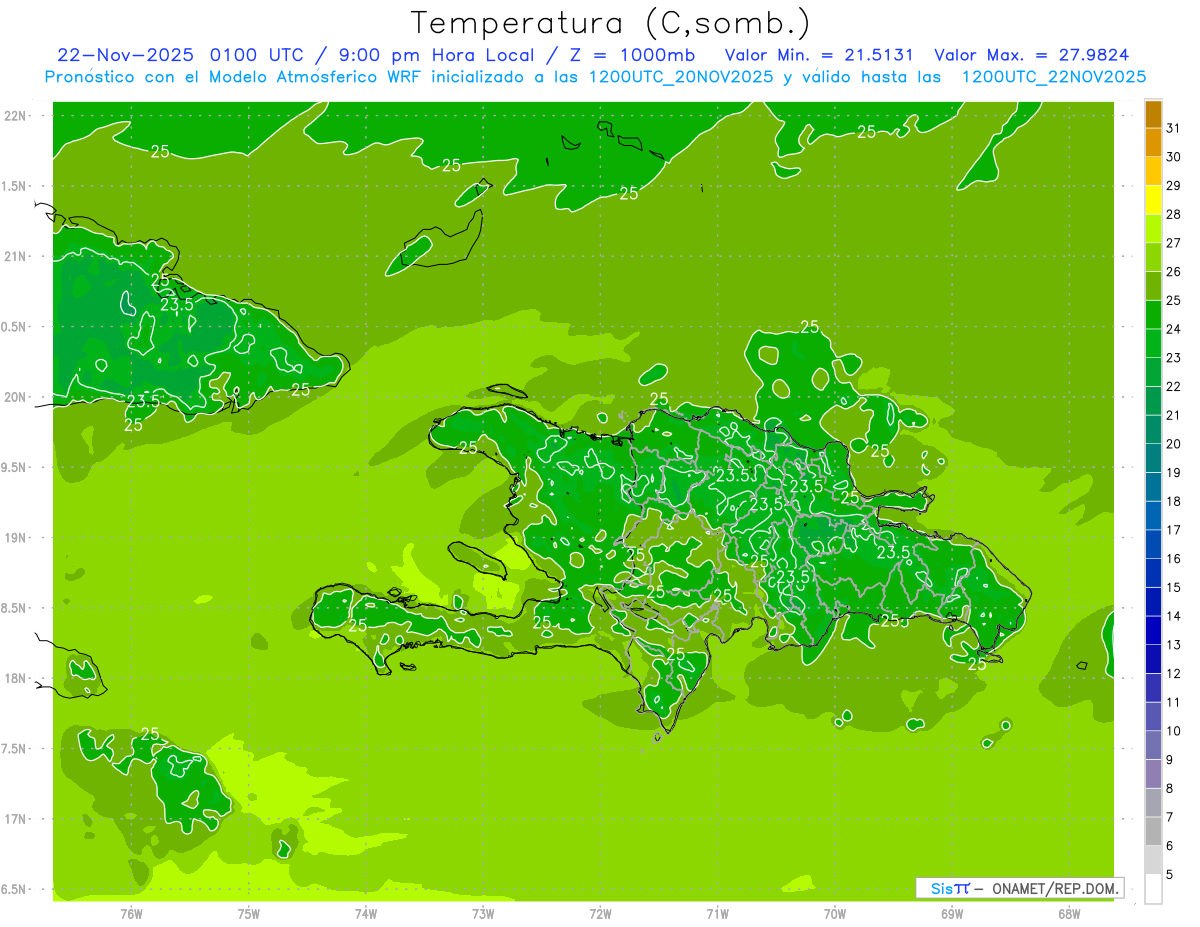
Task: Click the blue legend swatch between 15 and 16
Action: click(1153, 573)
